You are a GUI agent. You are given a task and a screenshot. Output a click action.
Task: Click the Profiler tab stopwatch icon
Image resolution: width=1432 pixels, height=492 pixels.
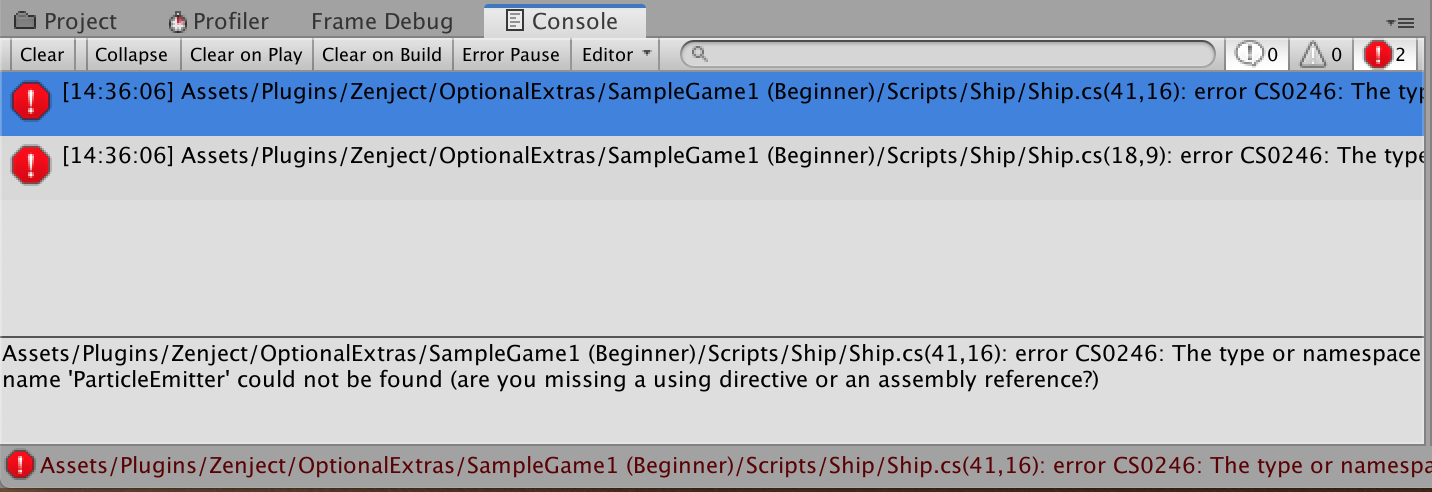[177, 21]
